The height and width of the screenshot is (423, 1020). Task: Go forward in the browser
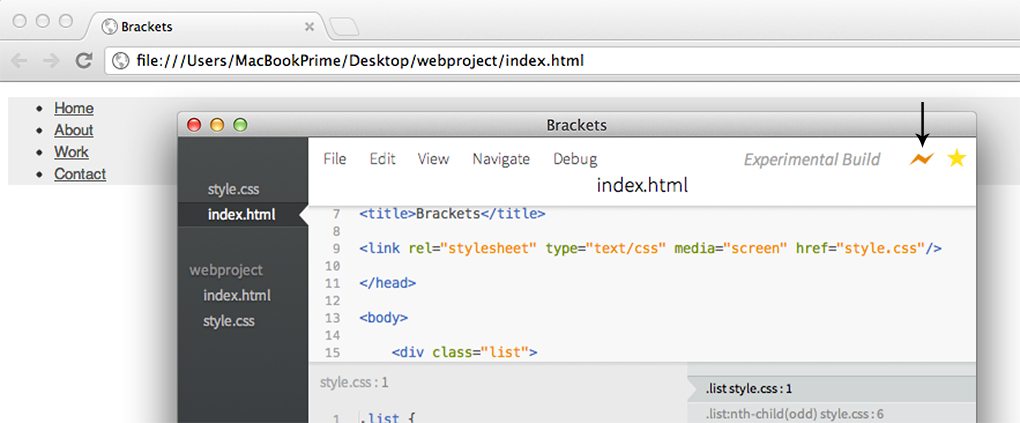51,61
